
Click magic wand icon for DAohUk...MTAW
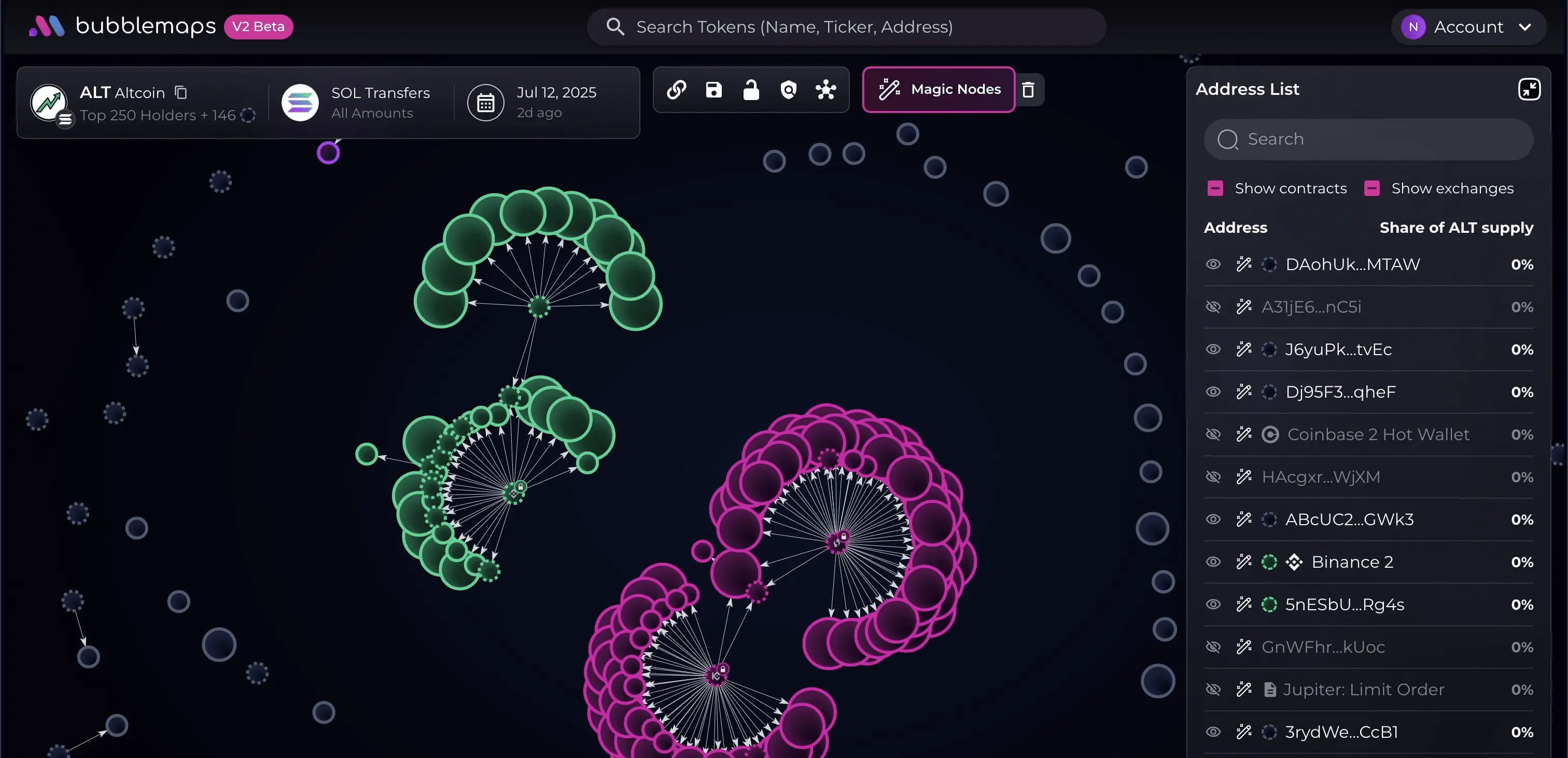click(1243, 264)
